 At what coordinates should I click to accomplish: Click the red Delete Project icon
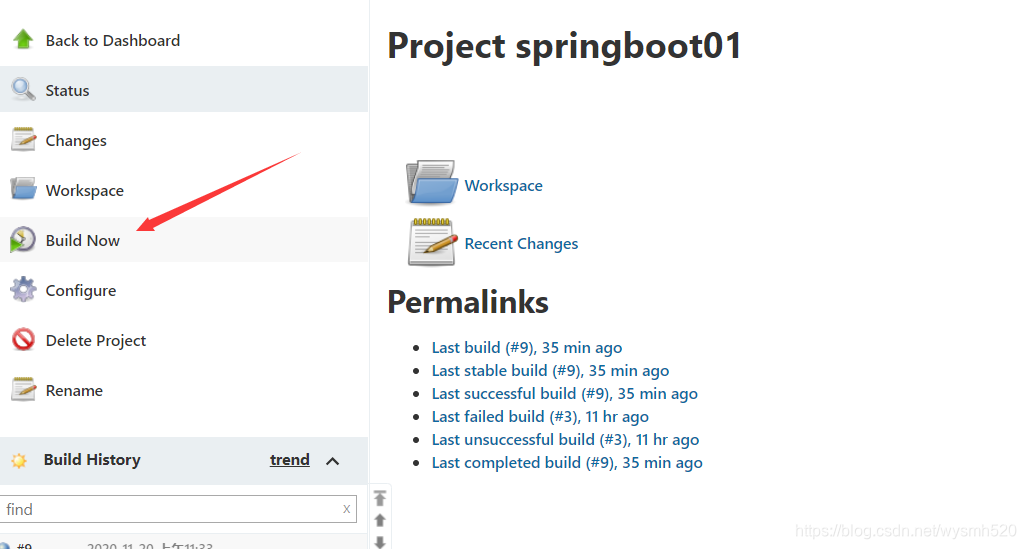coord(23,340)
